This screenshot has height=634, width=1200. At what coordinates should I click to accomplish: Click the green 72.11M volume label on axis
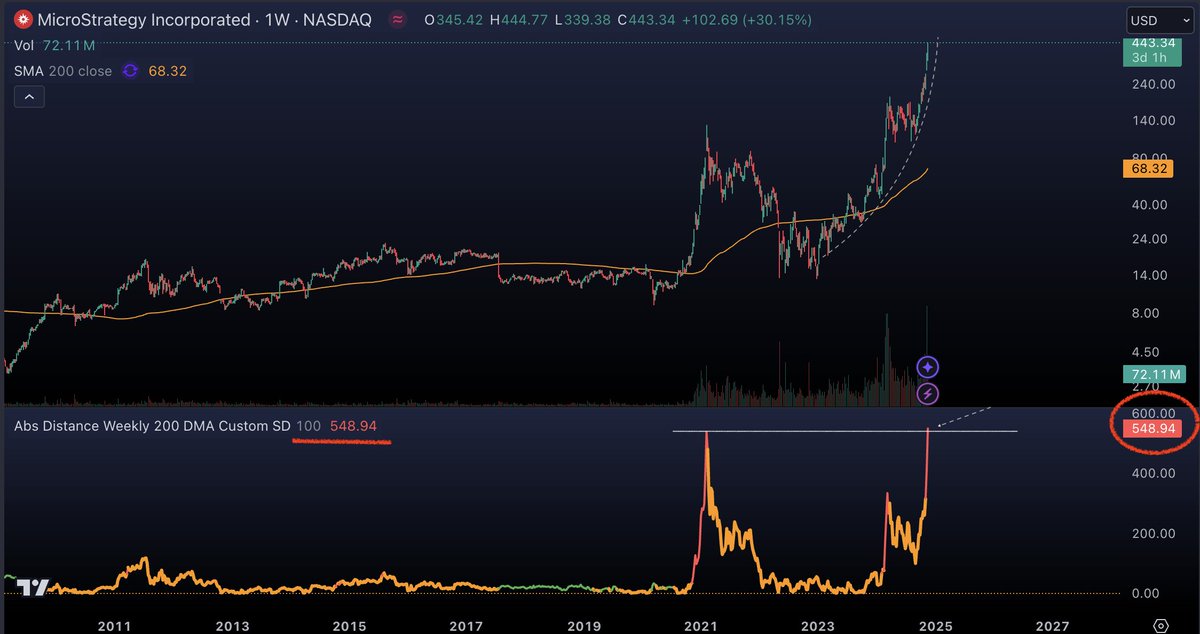[1153, 375]
